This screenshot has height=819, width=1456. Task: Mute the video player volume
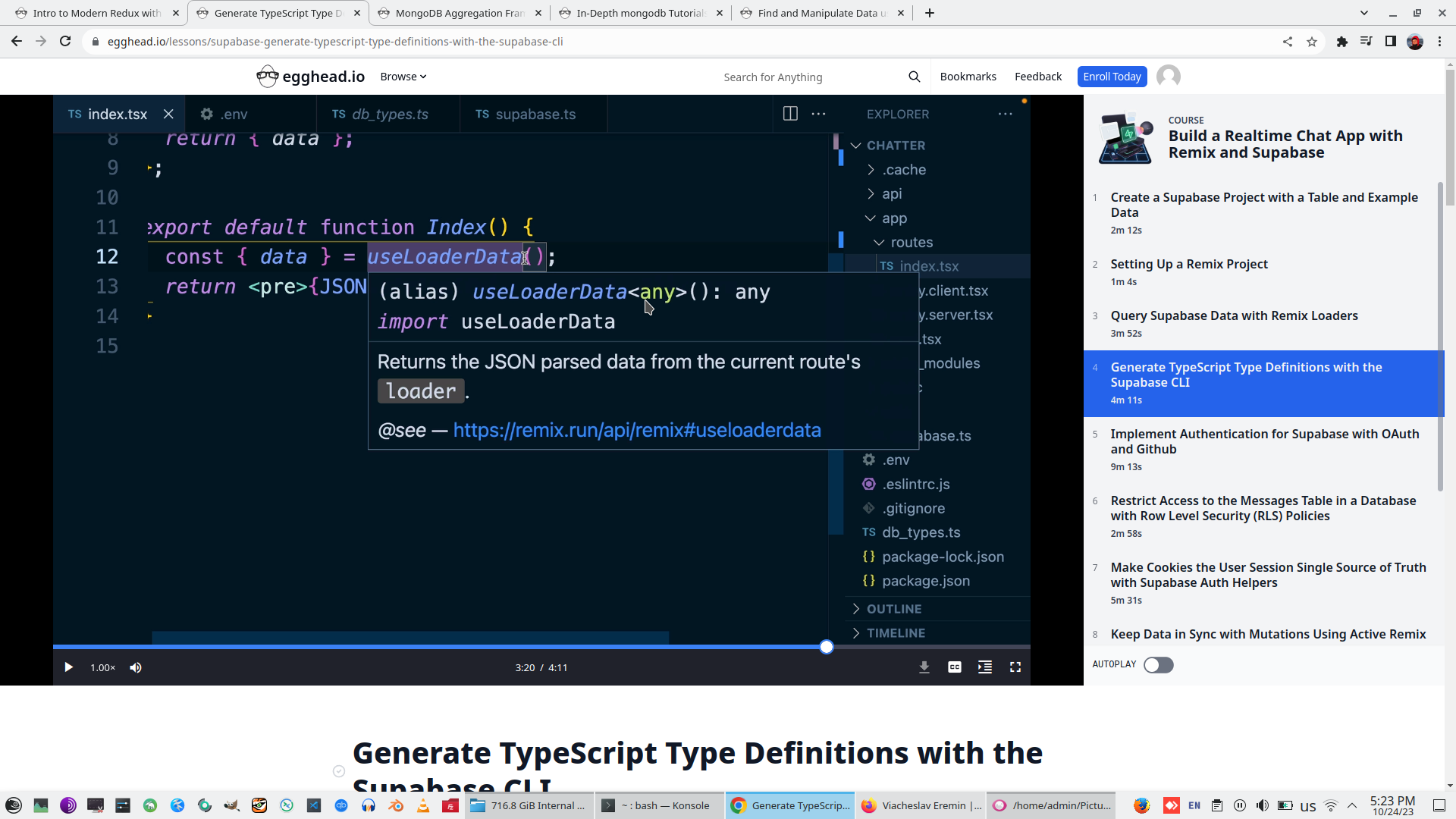click(x=136, y=667)
